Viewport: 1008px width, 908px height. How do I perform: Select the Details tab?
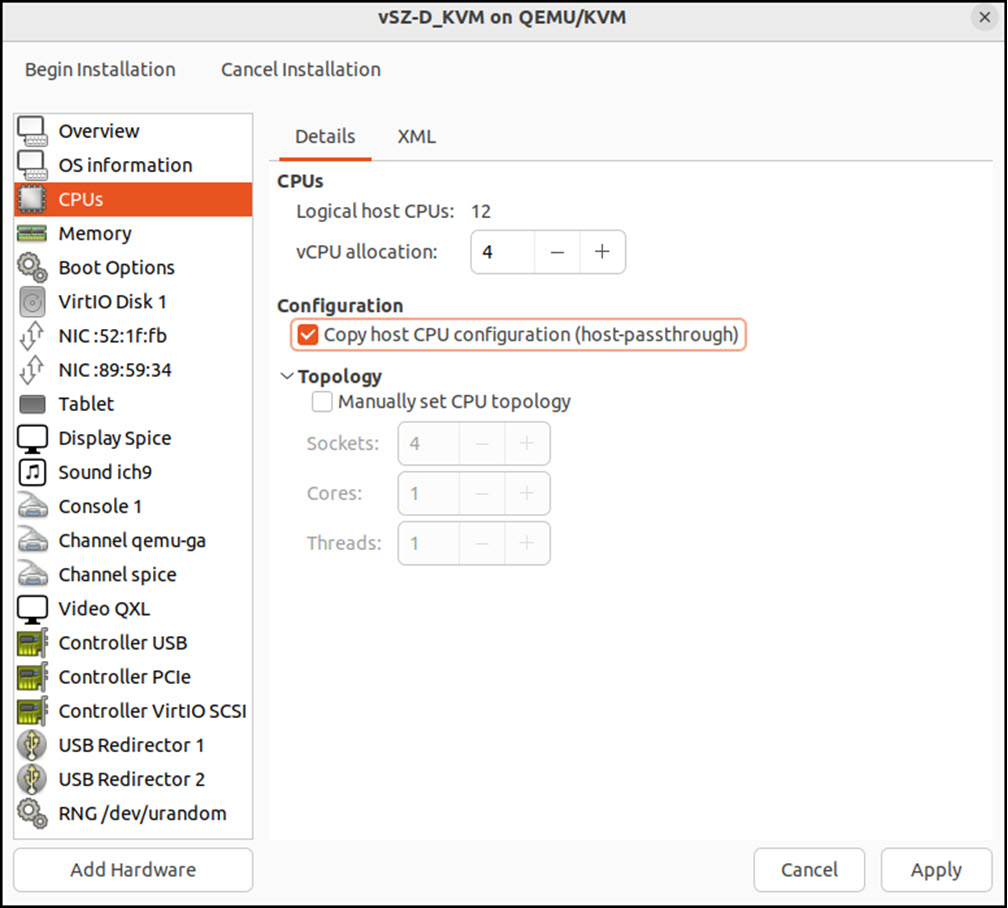325,136
